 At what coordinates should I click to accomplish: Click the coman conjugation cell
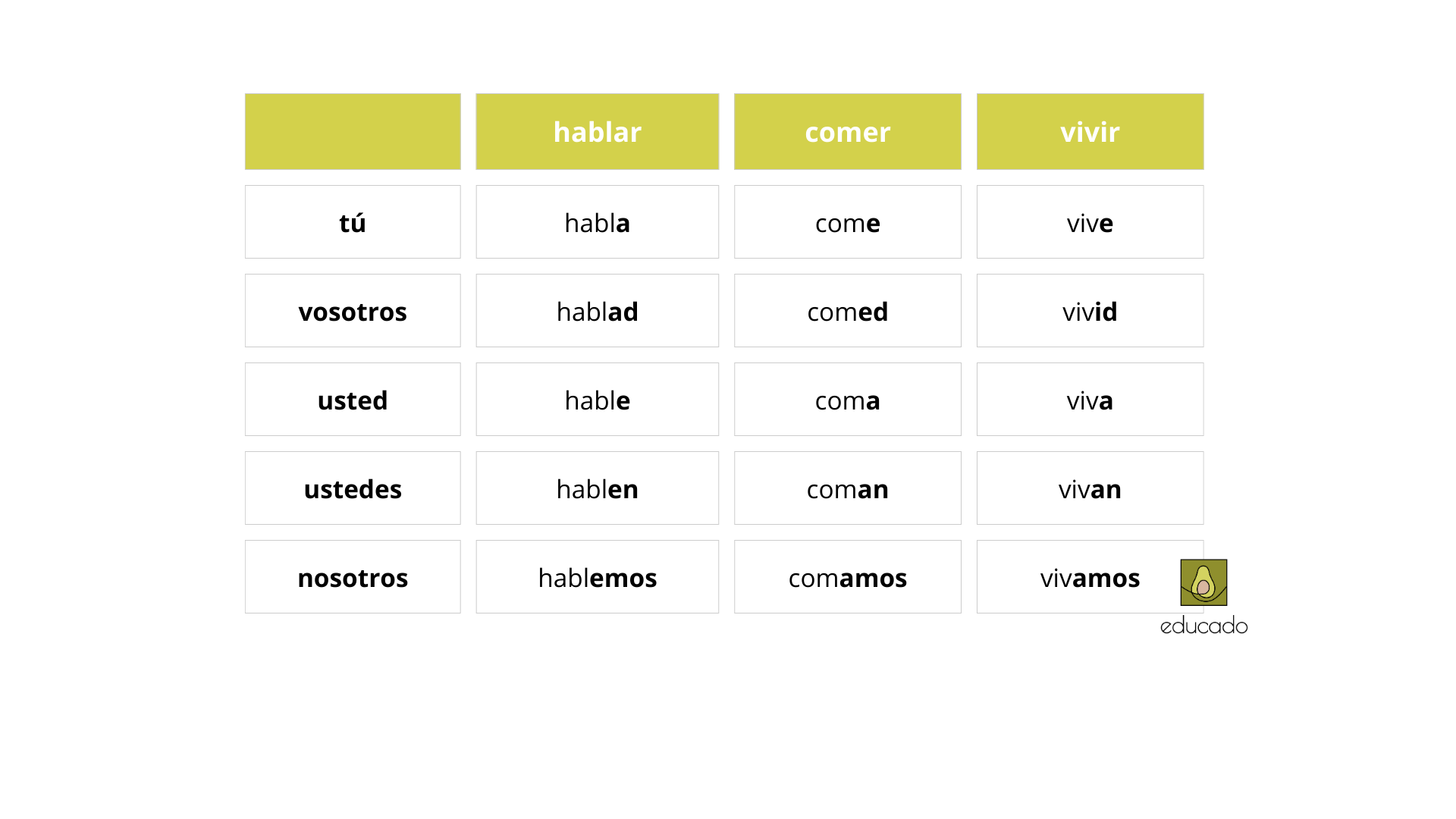click(847, 488)
